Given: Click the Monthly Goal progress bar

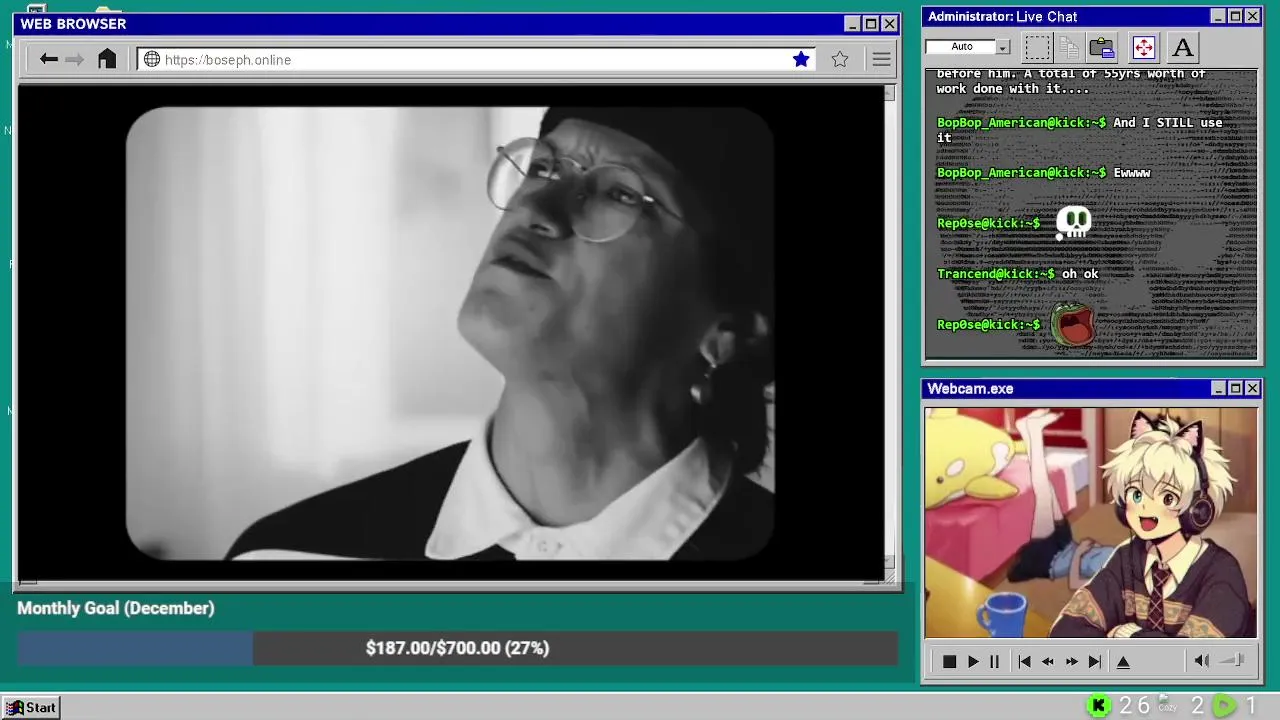Looking at the screenshot, I should 457,648.
